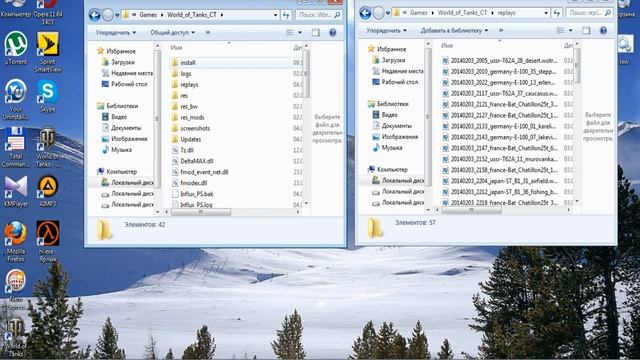Select Рабочий стол in left window sidebar
The width and height of the screenshot is (640, 360).
(129, 84)
